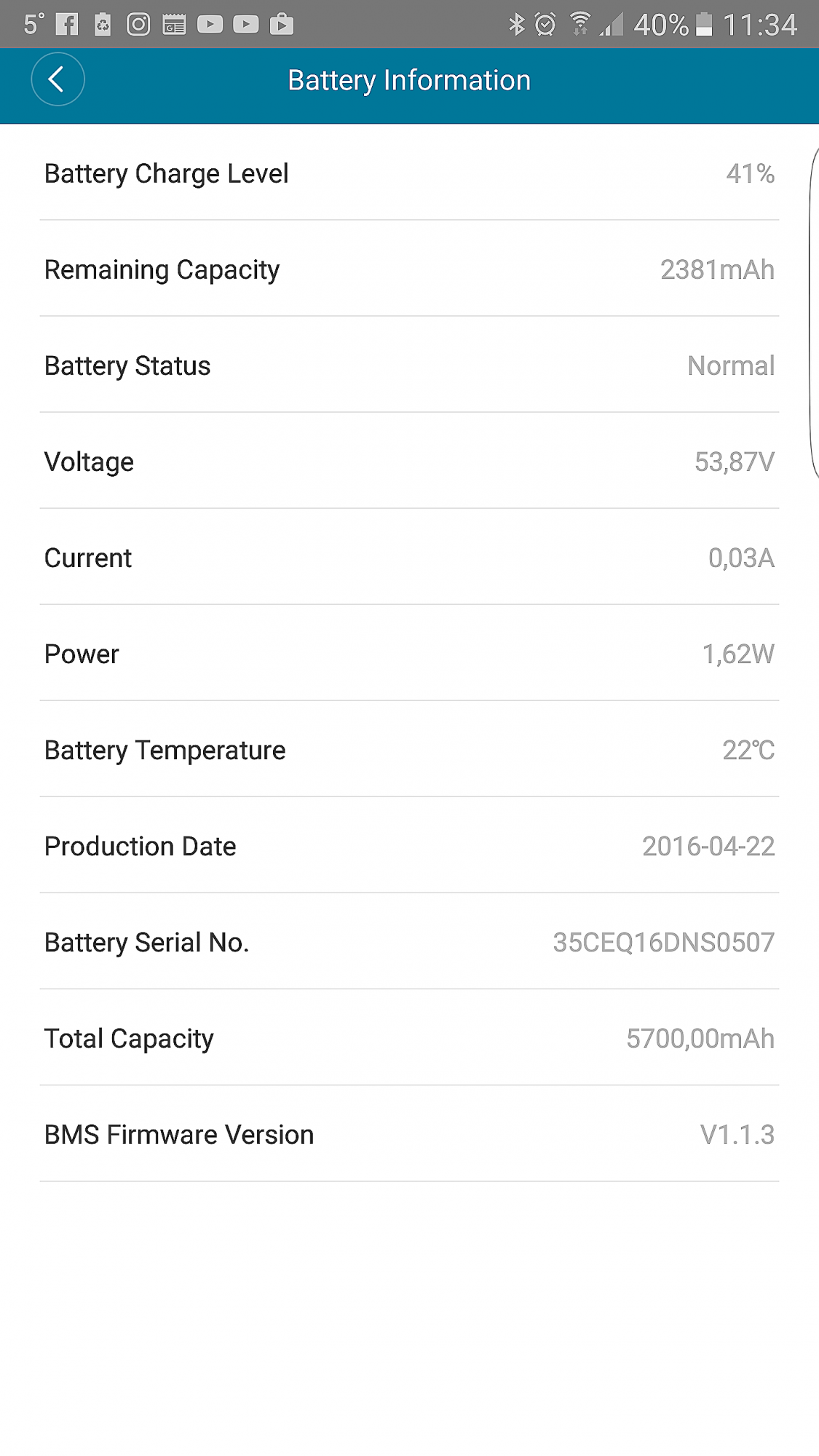Tap the BMS Firmware Version row
The image size is (819, 1456).
click(409, 1134)
